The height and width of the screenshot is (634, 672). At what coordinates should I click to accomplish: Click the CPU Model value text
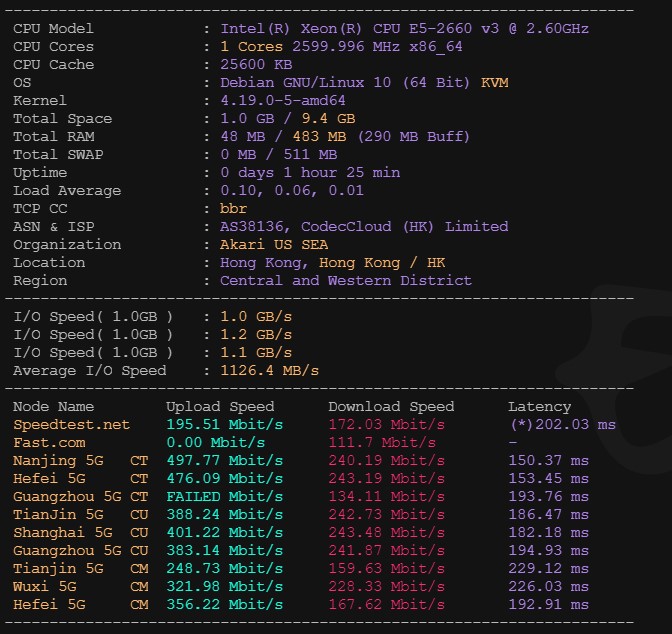click(x=404, y=29)
